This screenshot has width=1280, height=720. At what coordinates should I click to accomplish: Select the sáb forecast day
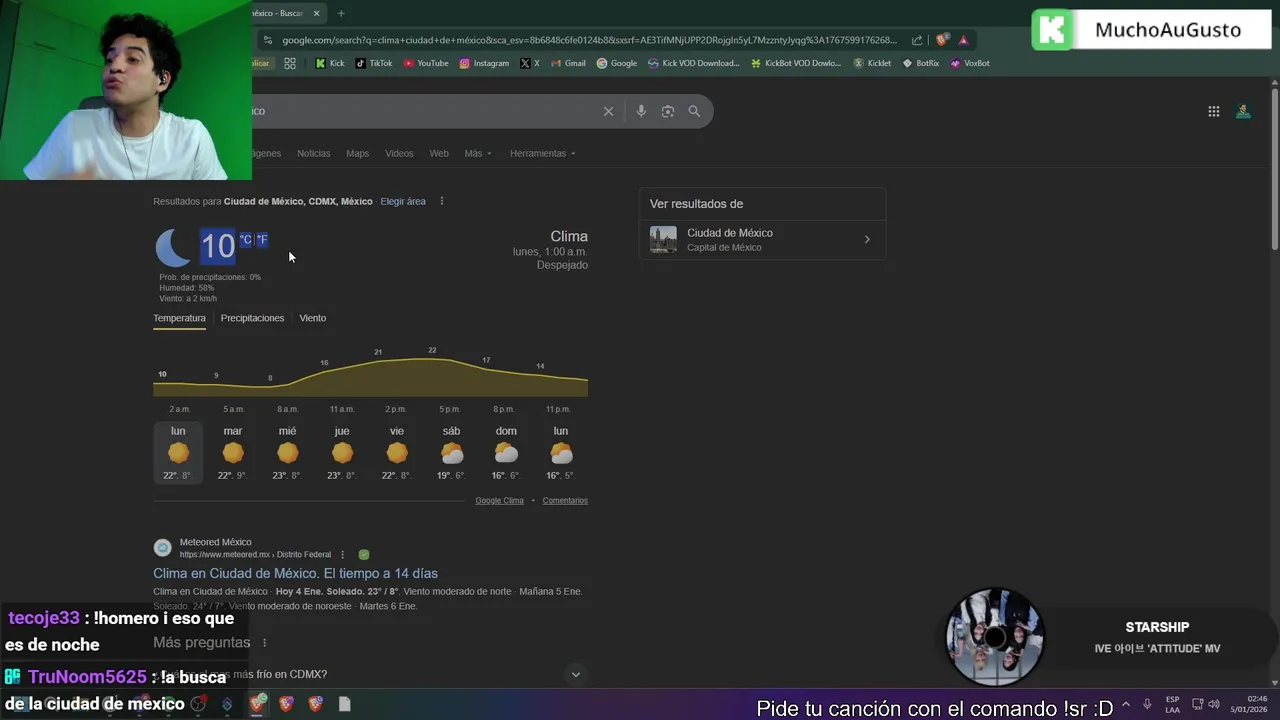pyautogui.click(x=451, y=453)
